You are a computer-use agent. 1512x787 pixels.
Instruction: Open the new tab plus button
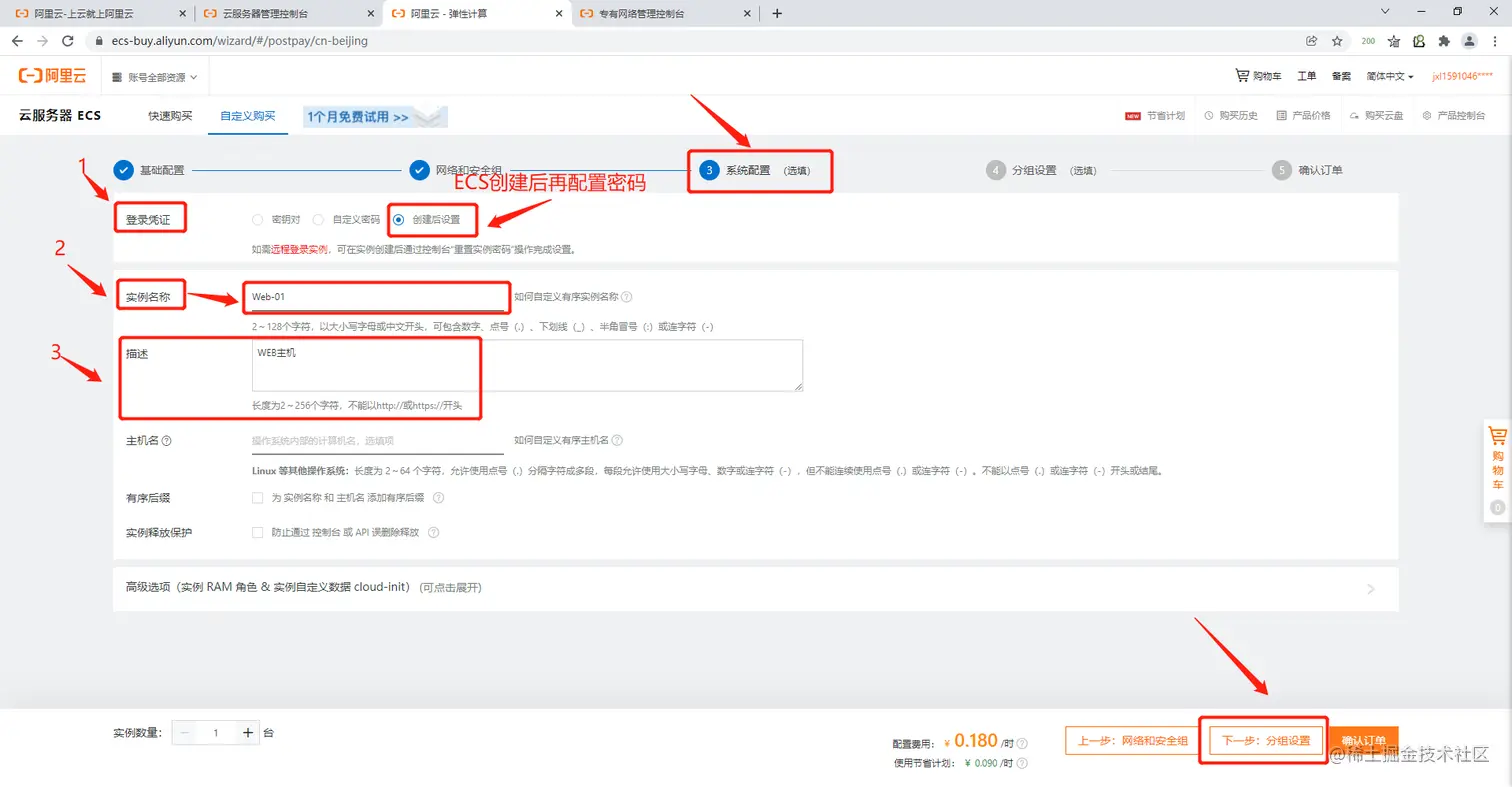click(x=777, y=13)
